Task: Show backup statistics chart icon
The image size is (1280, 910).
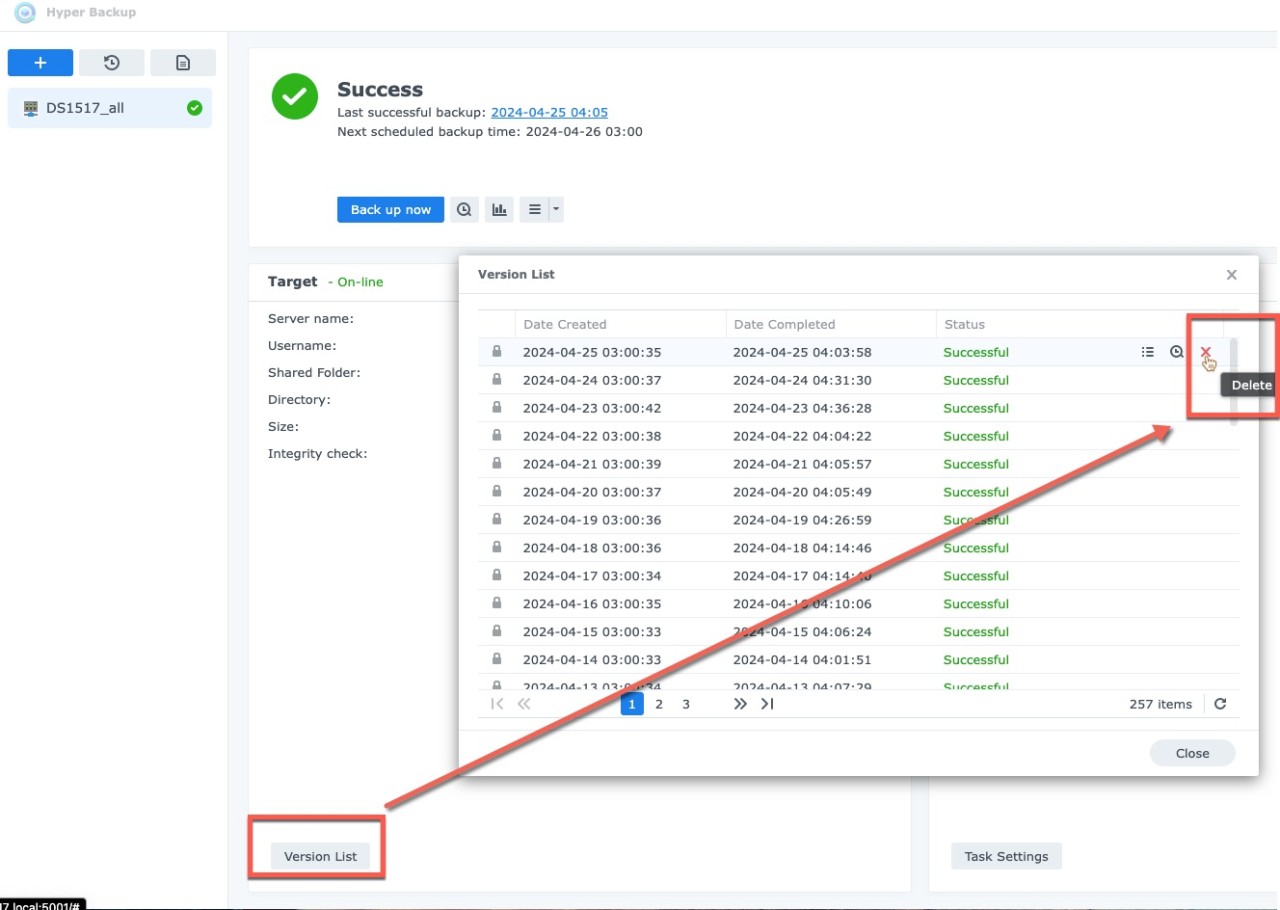Action: [498, 210]
